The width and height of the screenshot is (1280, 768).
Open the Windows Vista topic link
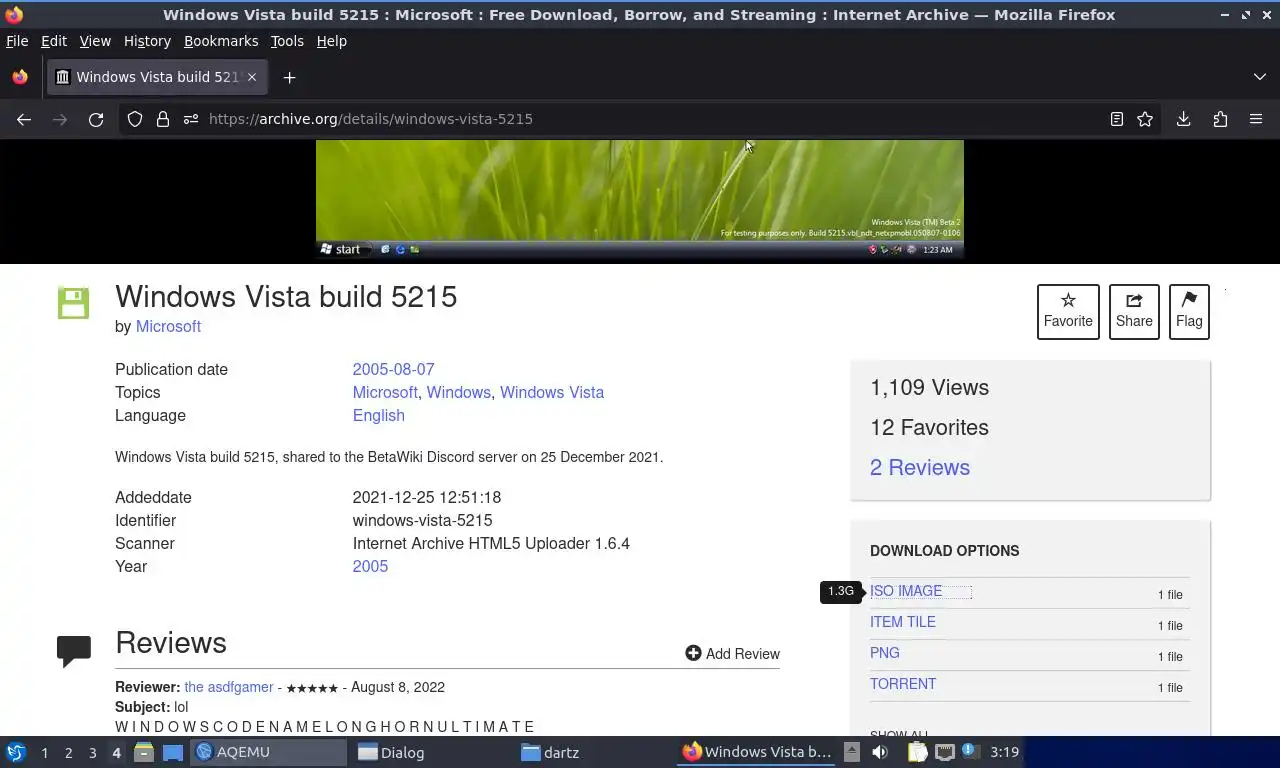pyautogui.click(x=552, y=393)
